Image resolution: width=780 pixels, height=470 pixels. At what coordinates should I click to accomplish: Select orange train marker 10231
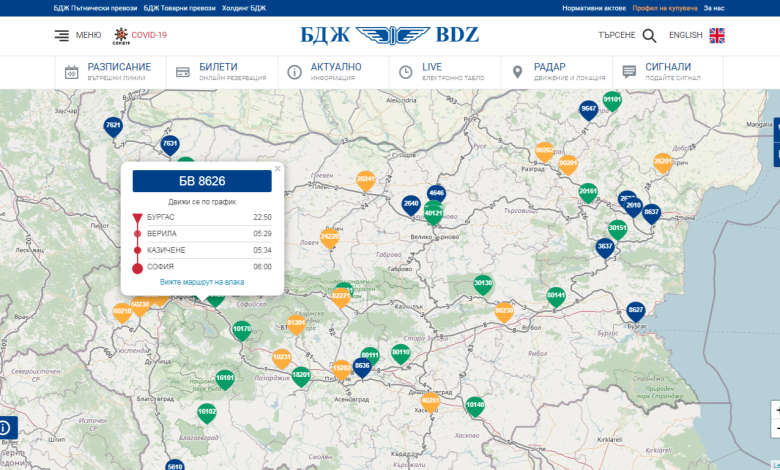click(282, 359)
